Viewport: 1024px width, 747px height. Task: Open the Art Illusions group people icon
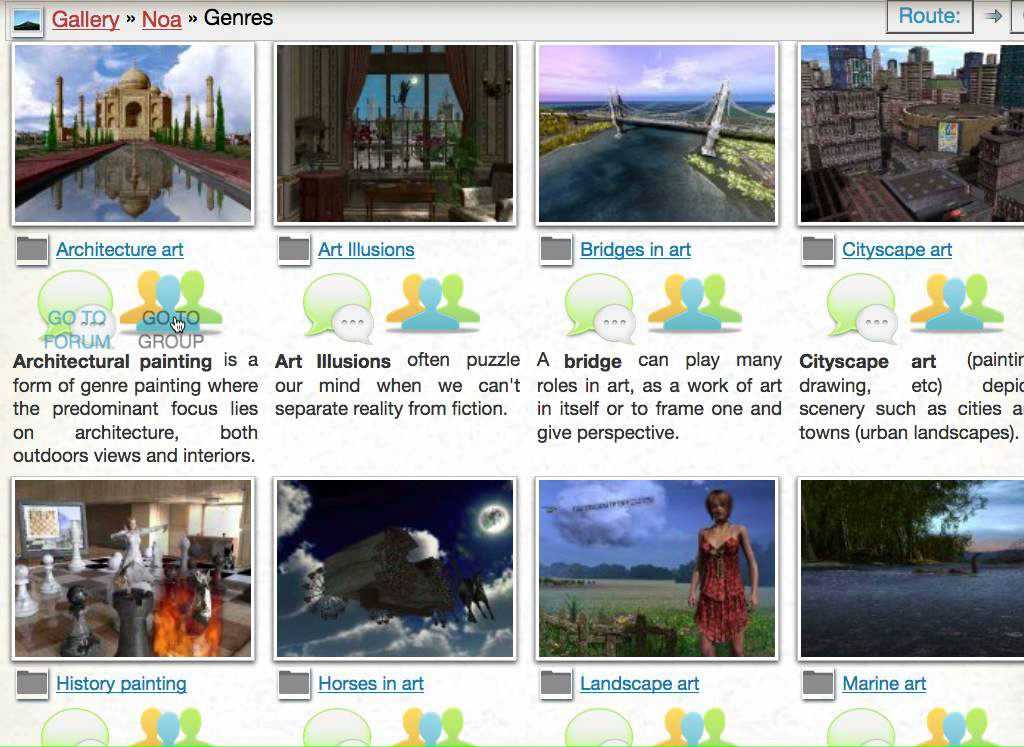(x=432, y=304)
